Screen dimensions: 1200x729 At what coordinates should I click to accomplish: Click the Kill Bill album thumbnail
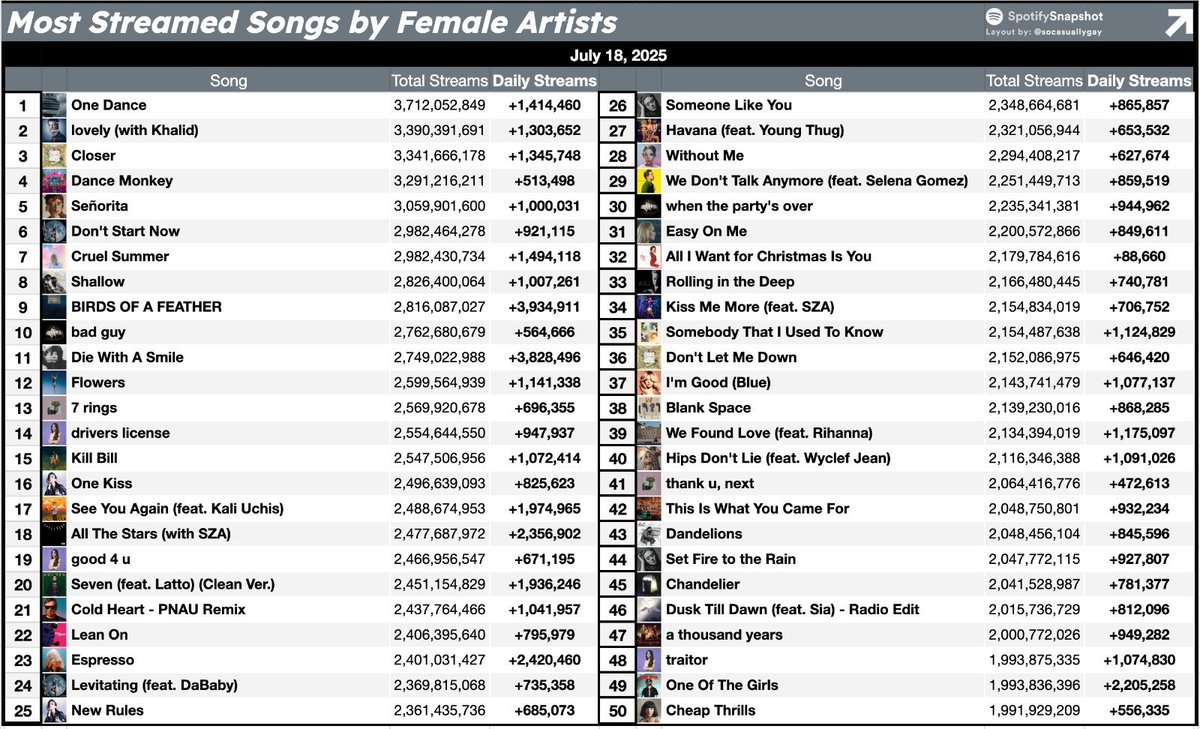point(54,458)
